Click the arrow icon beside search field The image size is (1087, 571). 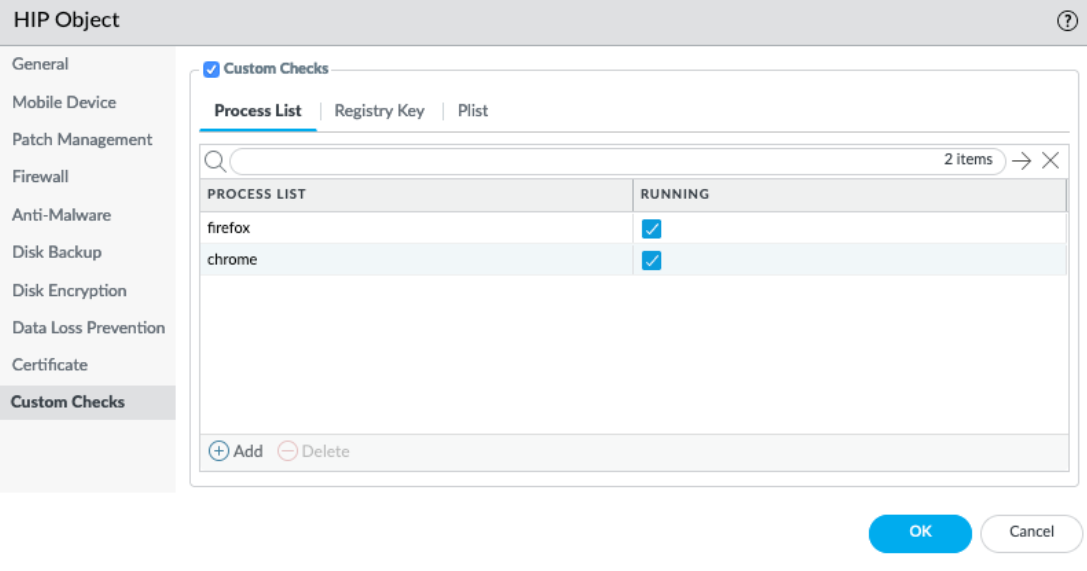pyautogui.click(x=1021, y=161)
